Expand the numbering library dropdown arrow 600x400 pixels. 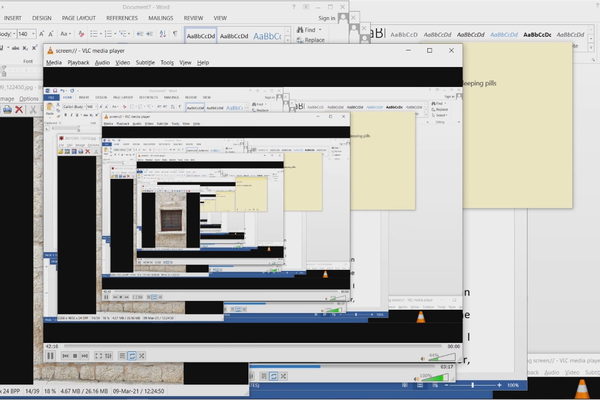(115, 34)
